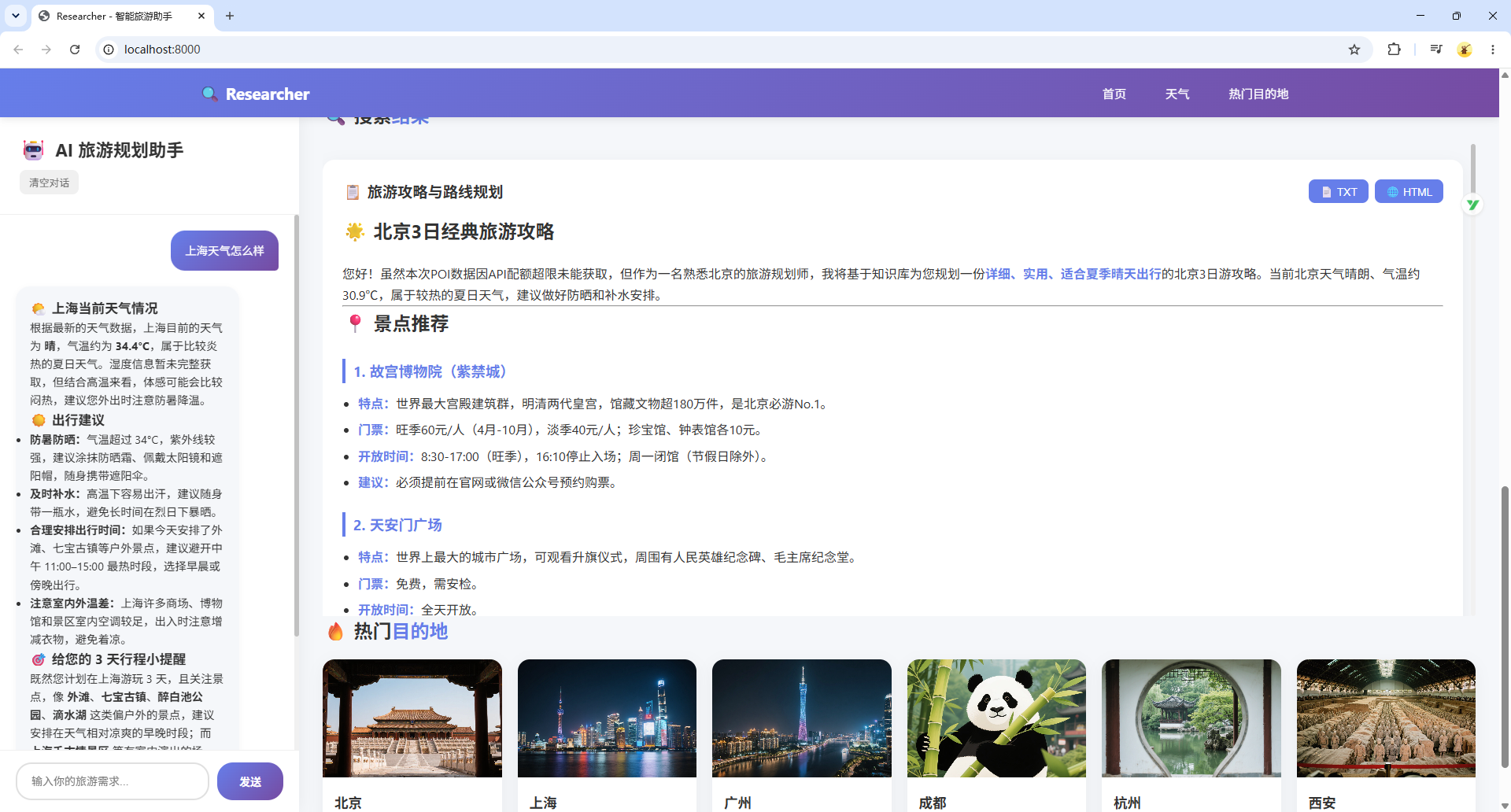
Task: Click the 北京 destination name label
Action: coord(348,803)
